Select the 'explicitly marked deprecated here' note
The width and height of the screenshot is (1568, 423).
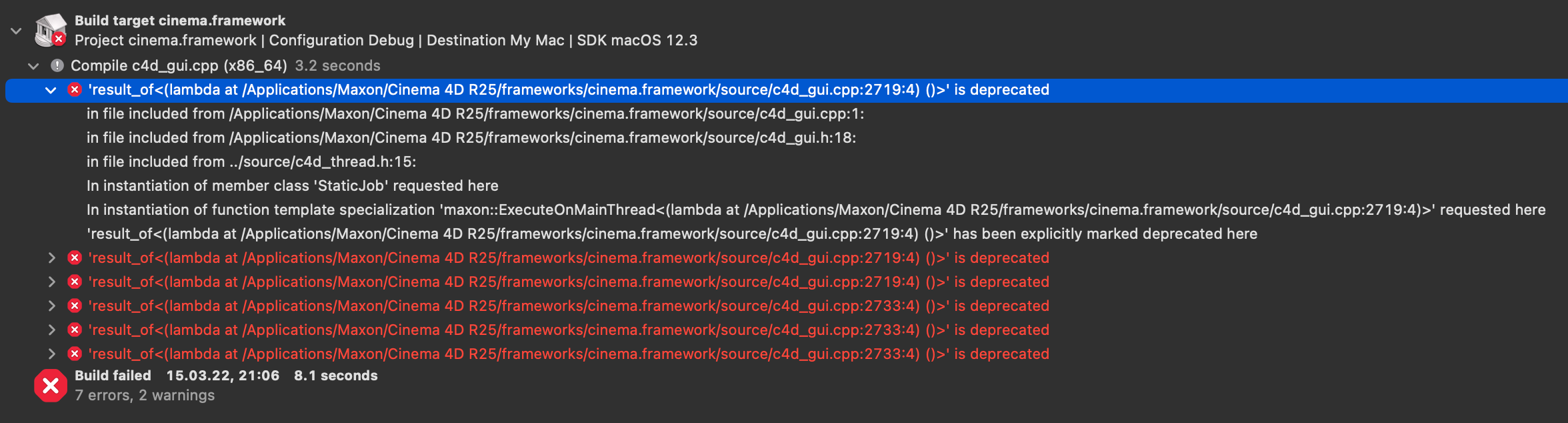(x=671, y=234)
